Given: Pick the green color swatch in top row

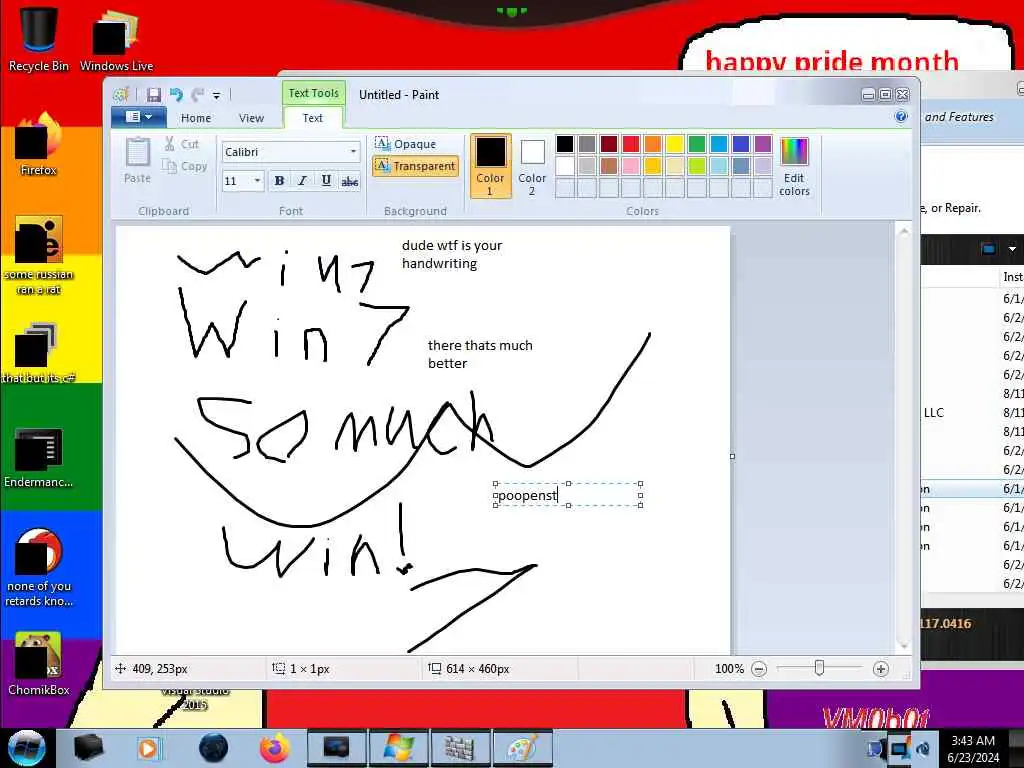Looking at the screenshot, I should [697, 144].
